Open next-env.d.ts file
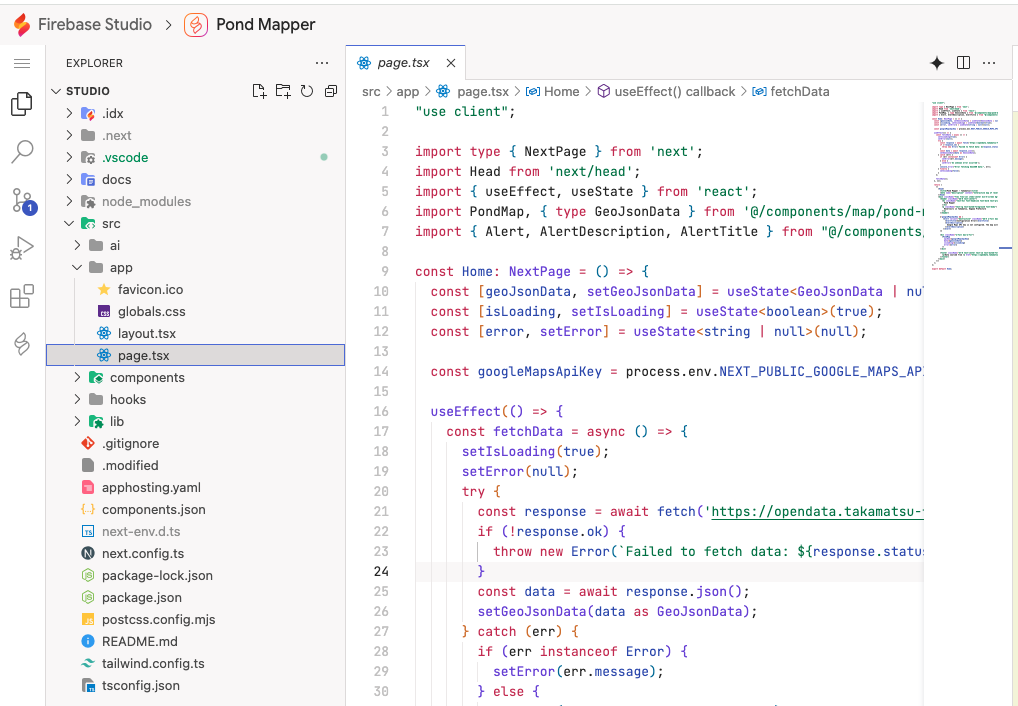The image size is (1018, 706). tap(195, 531)
